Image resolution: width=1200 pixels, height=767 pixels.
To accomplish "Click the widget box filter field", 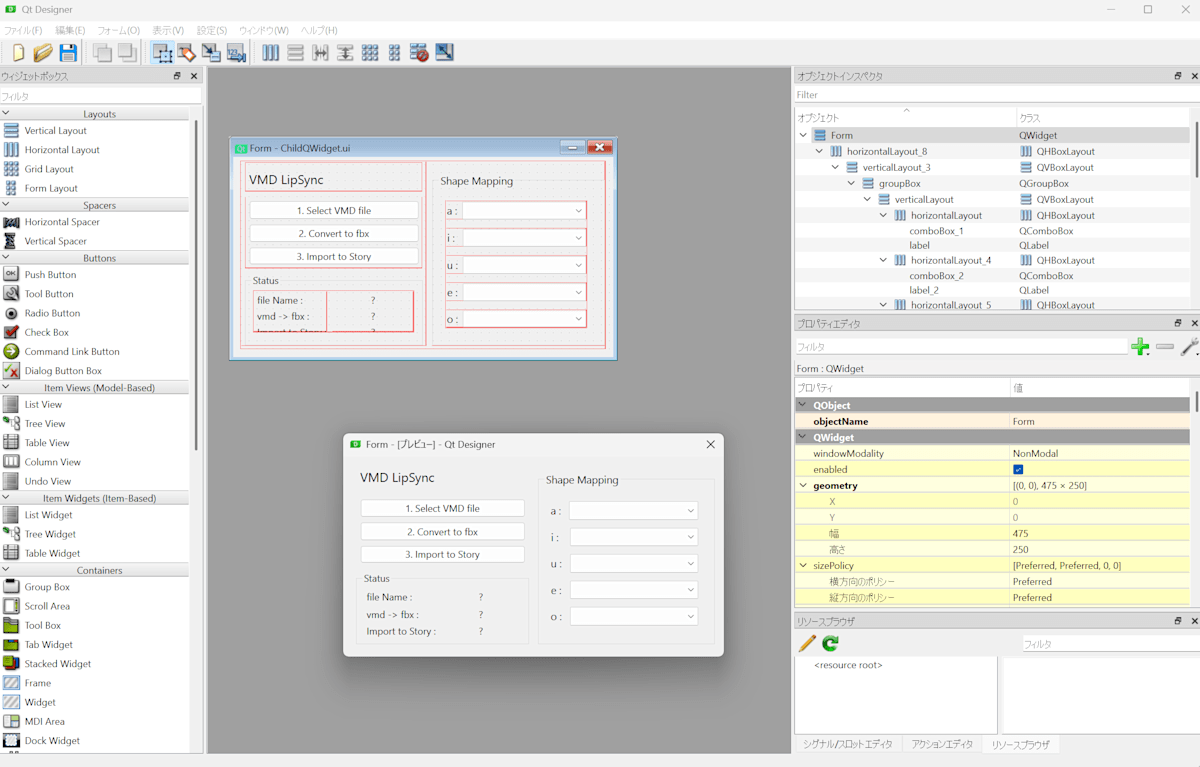I will [100, 97].
